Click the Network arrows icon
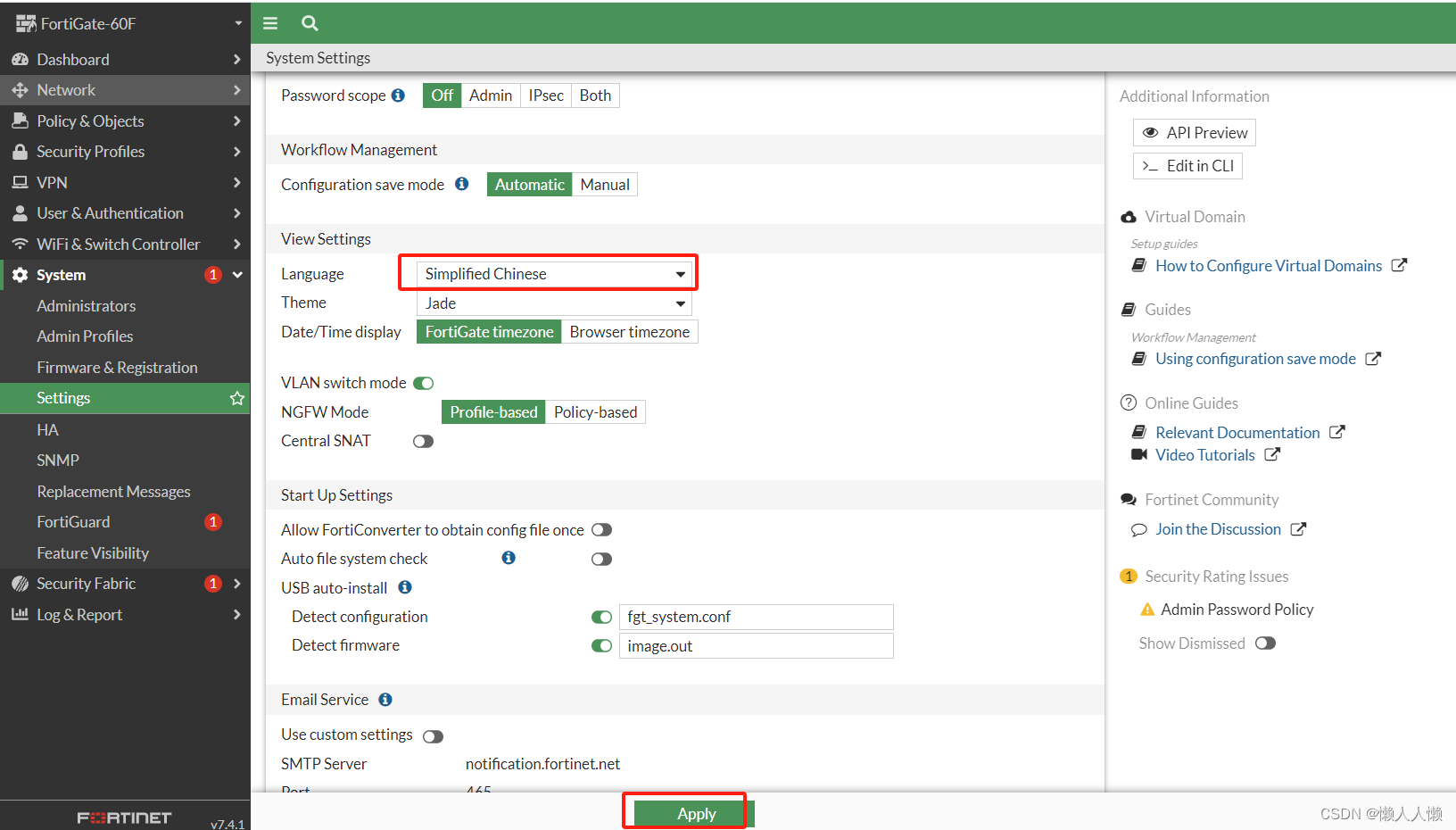1456x830 pixels. [x=20, y=90]
